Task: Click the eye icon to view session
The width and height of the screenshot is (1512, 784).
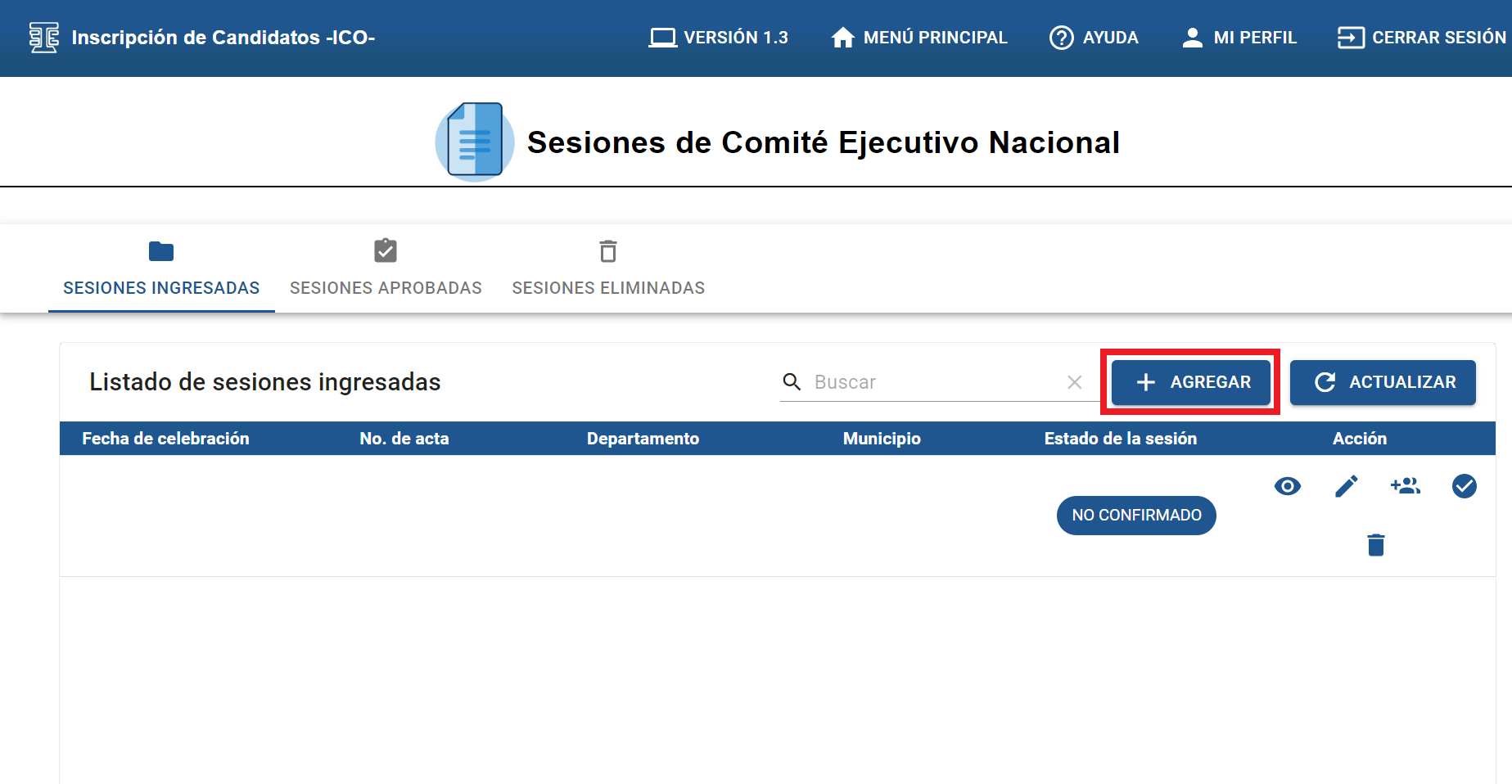Action: tap(1287, 486)
